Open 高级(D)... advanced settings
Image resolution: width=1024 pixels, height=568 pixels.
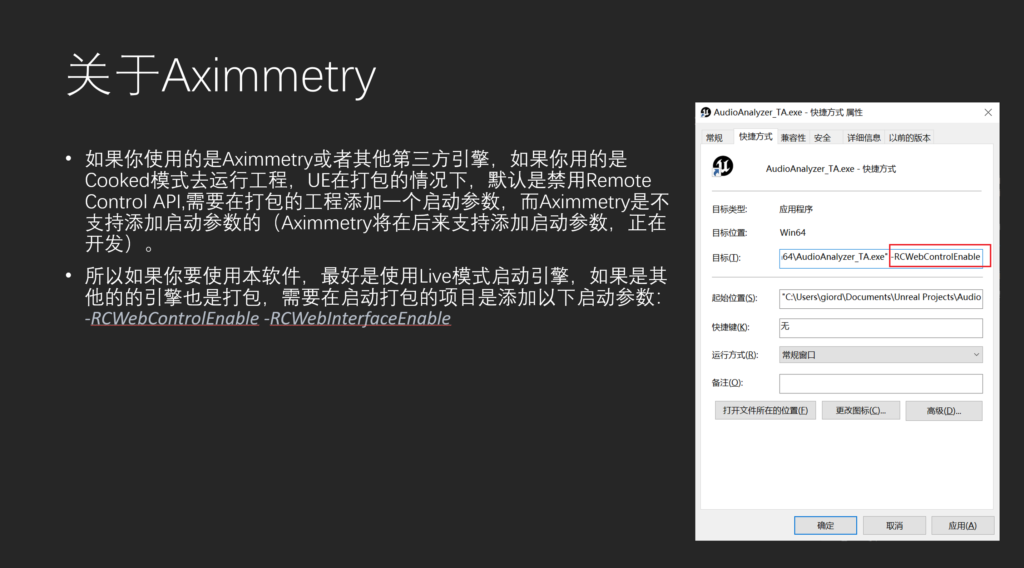pos(944,411)
